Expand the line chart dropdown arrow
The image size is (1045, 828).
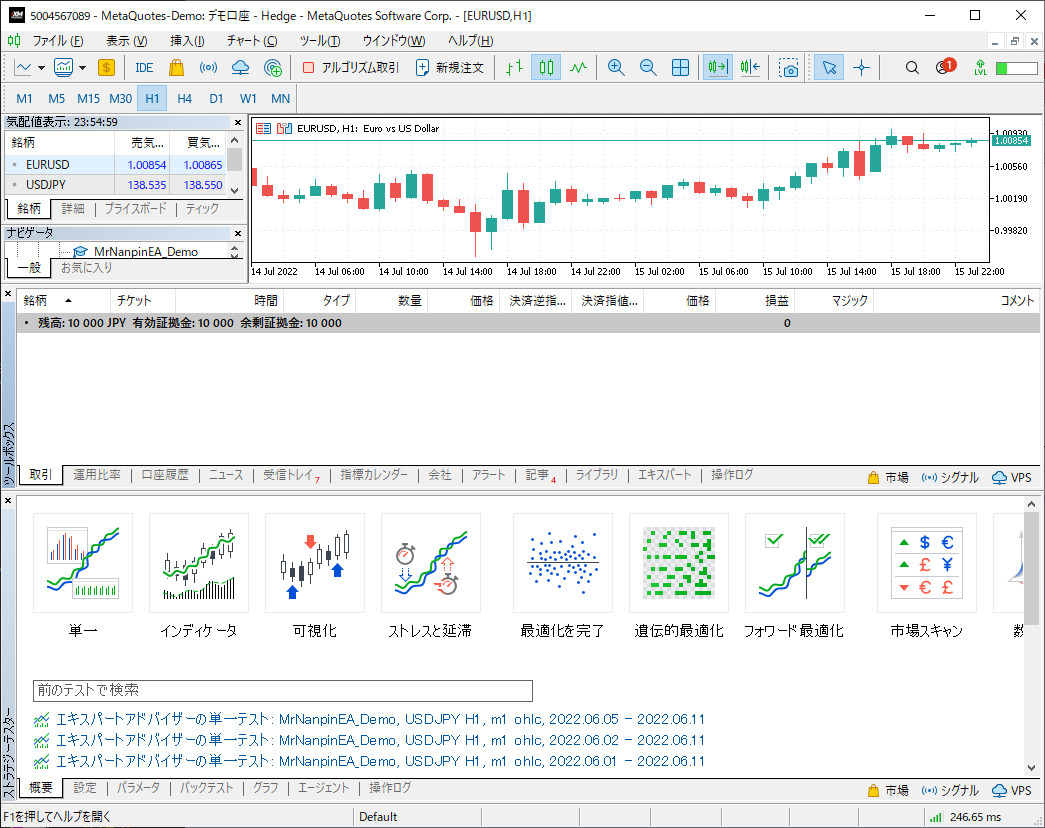coord(41,68)
